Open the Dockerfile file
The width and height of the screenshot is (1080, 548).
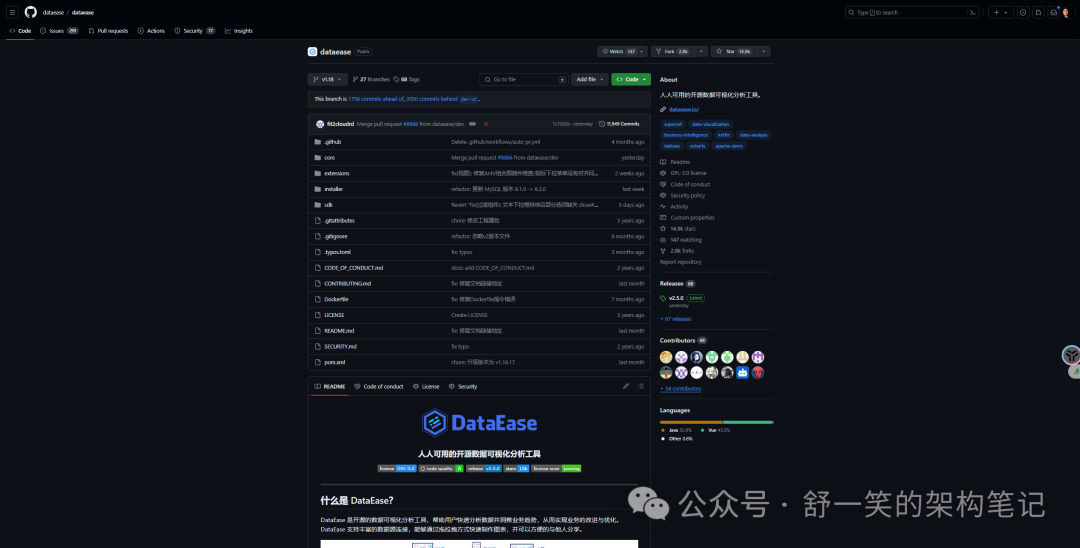336,299
